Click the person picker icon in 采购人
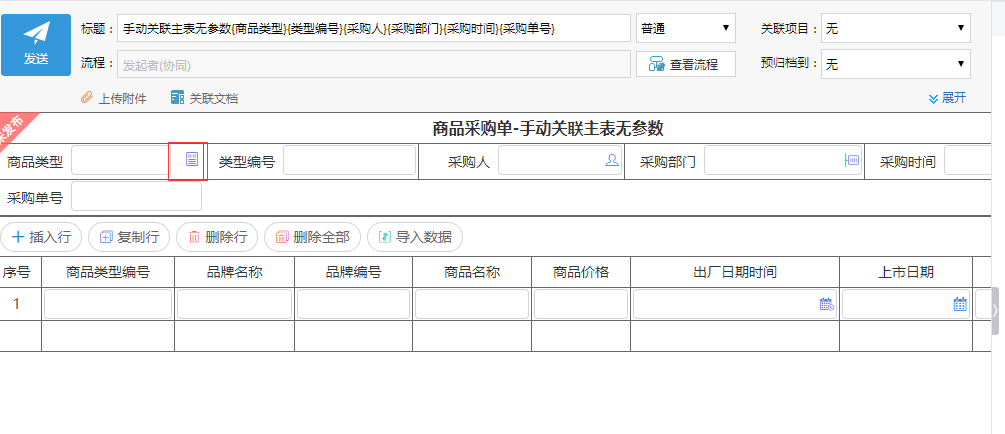Viewport: 1005px width, 434px height. pyautogui.click(x=612, y=160)
